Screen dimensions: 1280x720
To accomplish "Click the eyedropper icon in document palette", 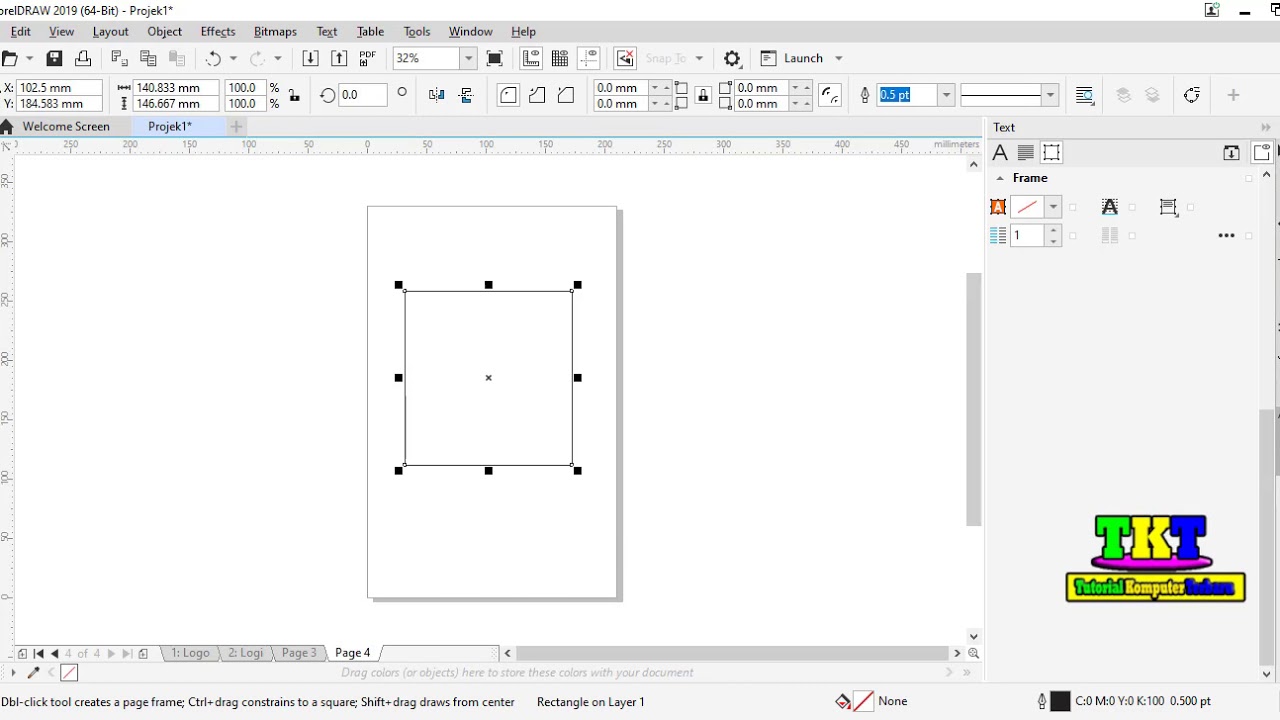I will coord(33,673).
